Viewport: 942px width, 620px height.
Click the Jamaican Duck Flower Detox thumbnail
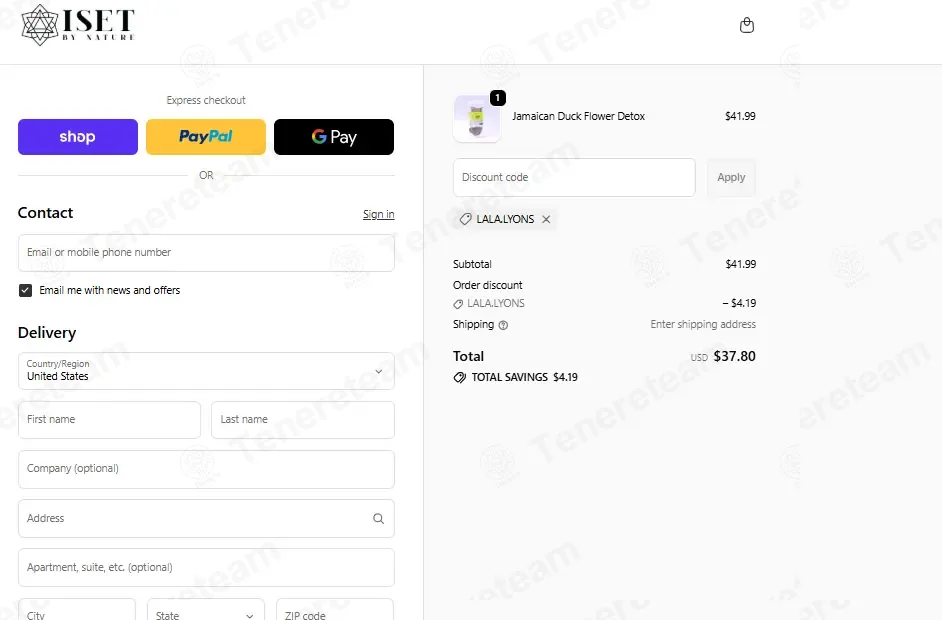[x=476, y=118]
